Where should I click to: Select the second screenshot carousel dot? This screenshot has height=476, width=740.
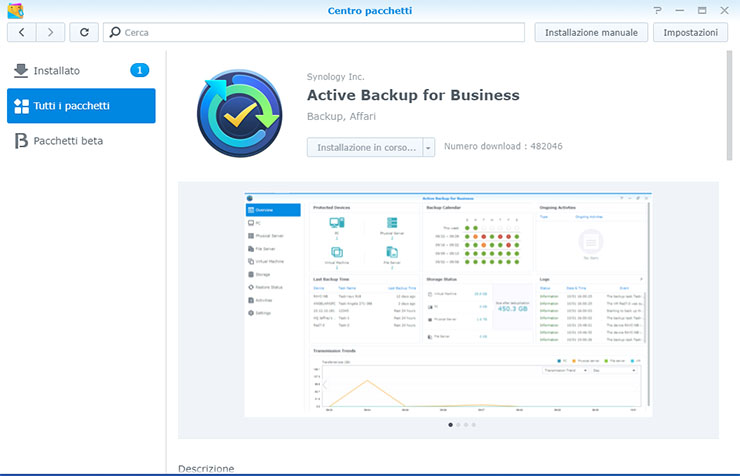click(x=458, y=425)
